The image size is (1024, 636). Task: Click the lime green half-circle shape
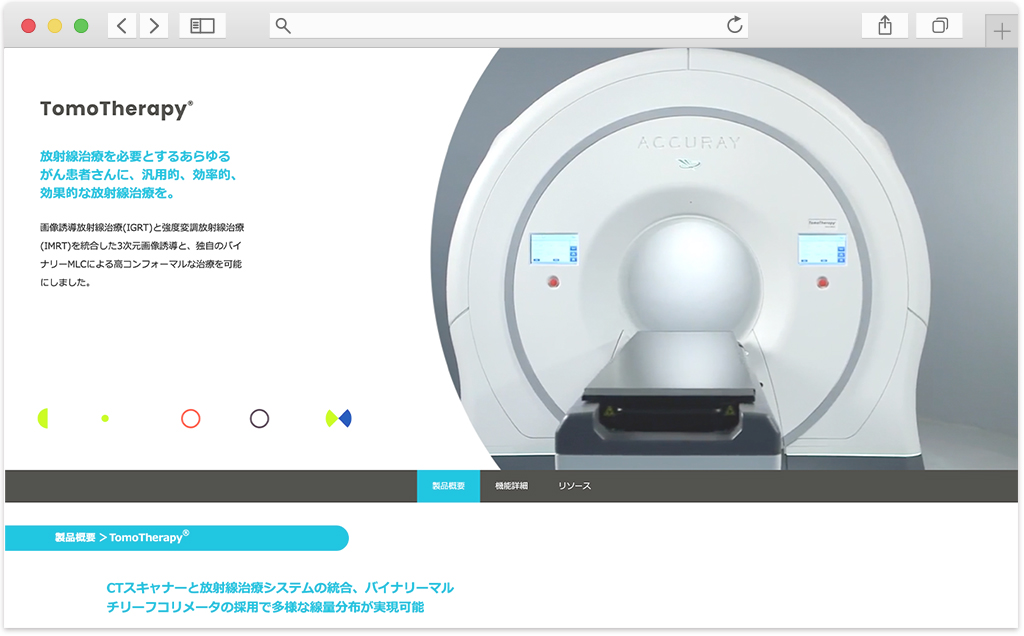43,419
